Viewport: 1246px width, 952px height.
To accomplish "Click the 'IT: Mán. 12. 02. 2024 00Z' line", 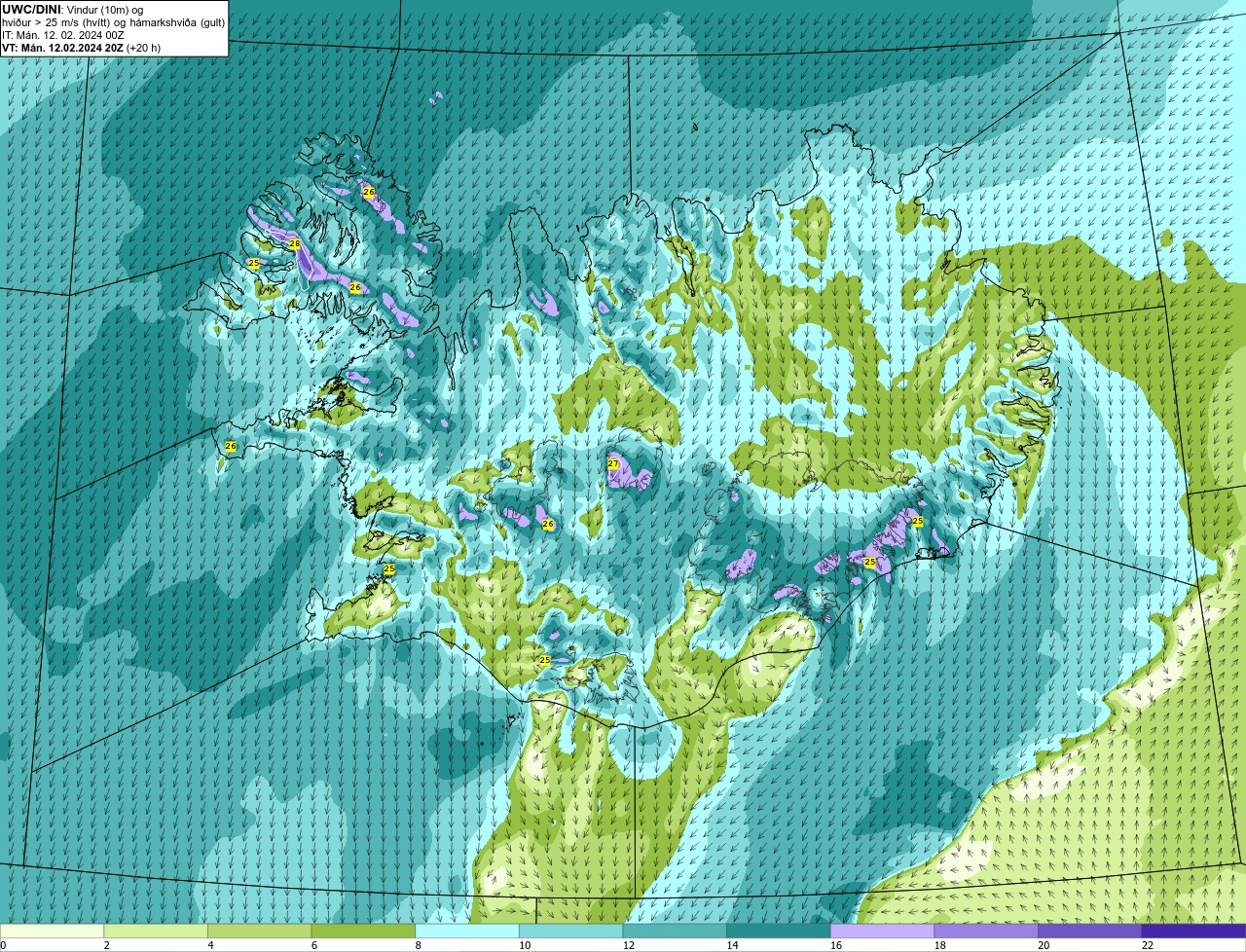I will (x=63, y=35).
